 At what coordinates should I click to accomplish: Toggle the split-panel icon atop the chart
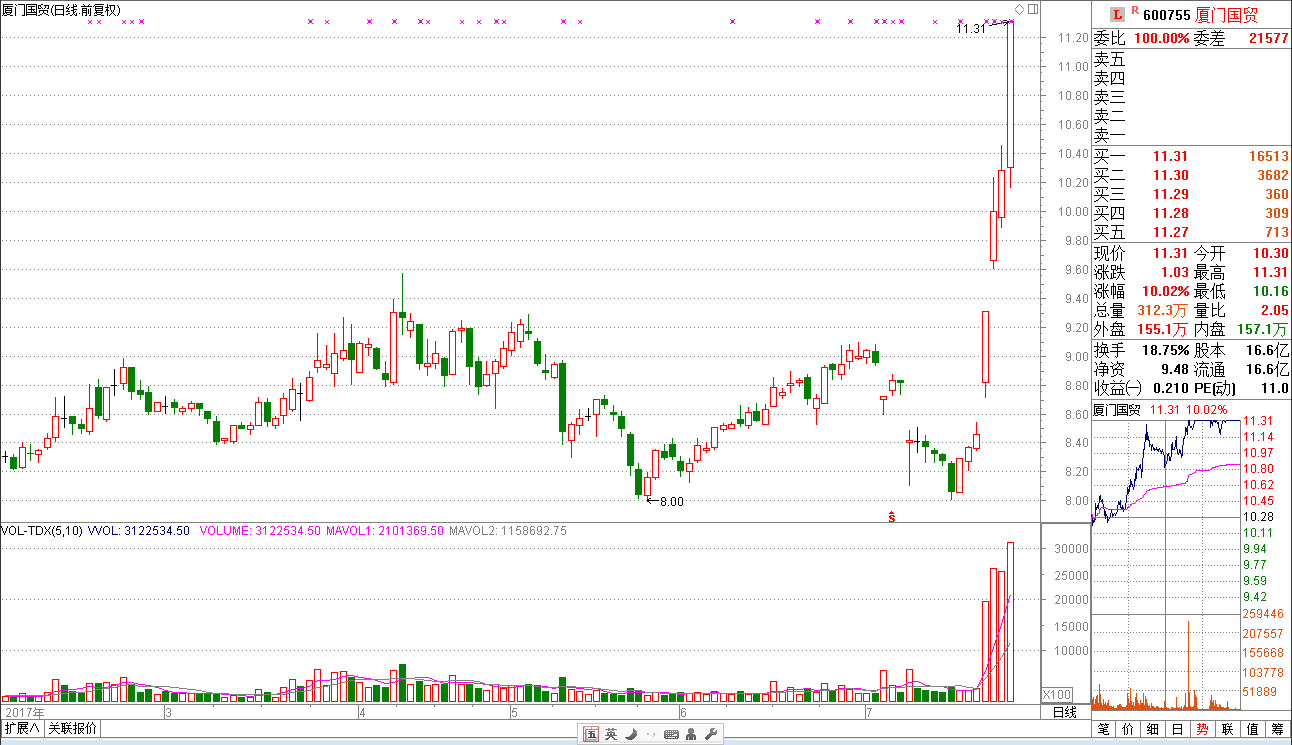(1033, 10)
